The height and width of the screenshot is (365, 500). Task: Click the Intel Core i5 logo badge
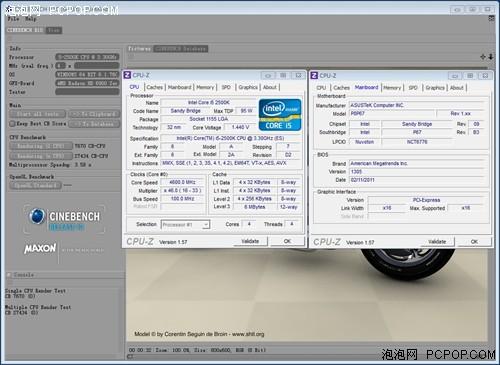point(280,115)
